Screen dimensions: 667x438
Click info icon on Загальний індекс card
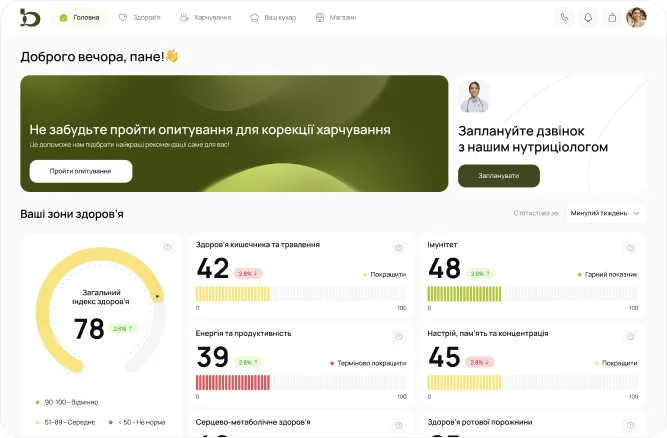click(x=167, y=247)
